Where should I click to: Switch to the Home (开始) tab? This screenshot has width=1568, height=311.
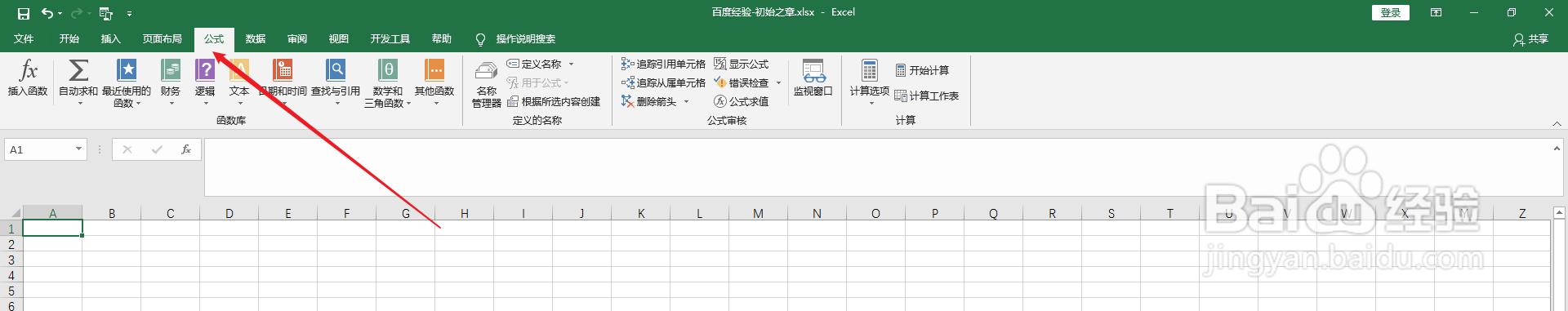click(69, 39)
